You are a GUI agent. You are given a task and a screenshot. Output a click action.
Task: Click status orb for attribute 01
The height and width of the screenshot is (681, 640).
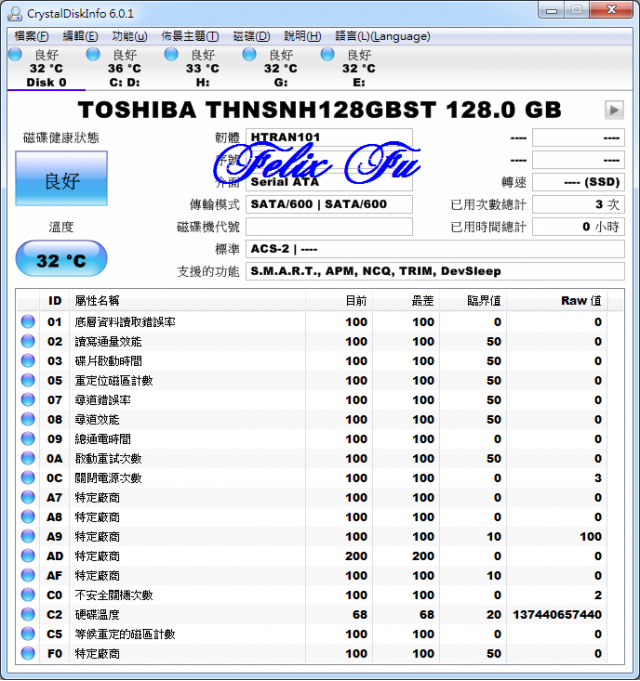(28, 322)
